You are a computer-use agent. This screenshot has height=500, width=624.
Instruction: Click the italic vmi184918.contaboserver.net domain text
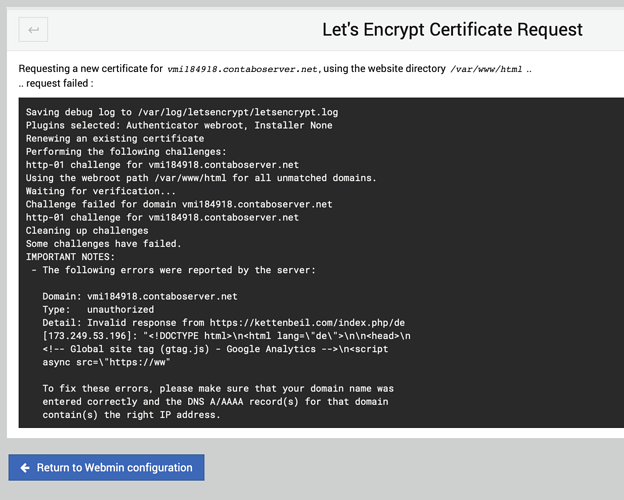(x=242, y=69)
